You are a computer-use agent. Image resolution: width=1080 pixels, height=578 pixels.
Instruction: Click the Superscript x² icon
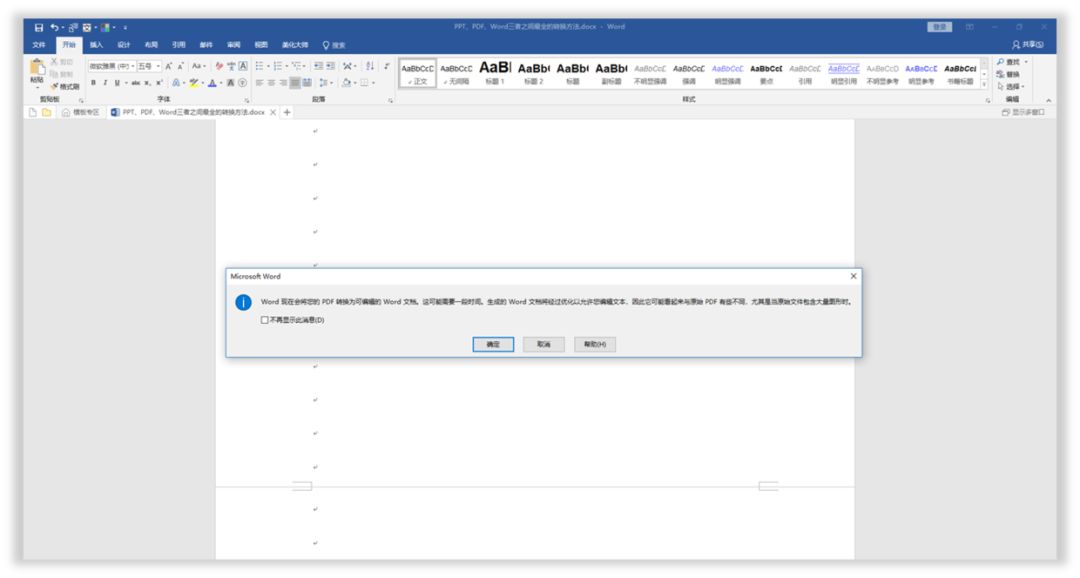pyautogui.click(x=159, y=83)
